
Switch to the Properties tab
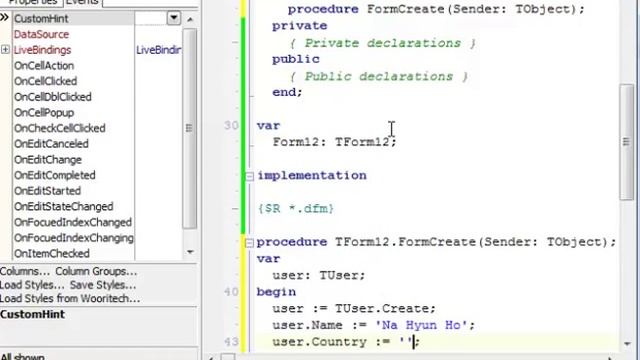32,2
